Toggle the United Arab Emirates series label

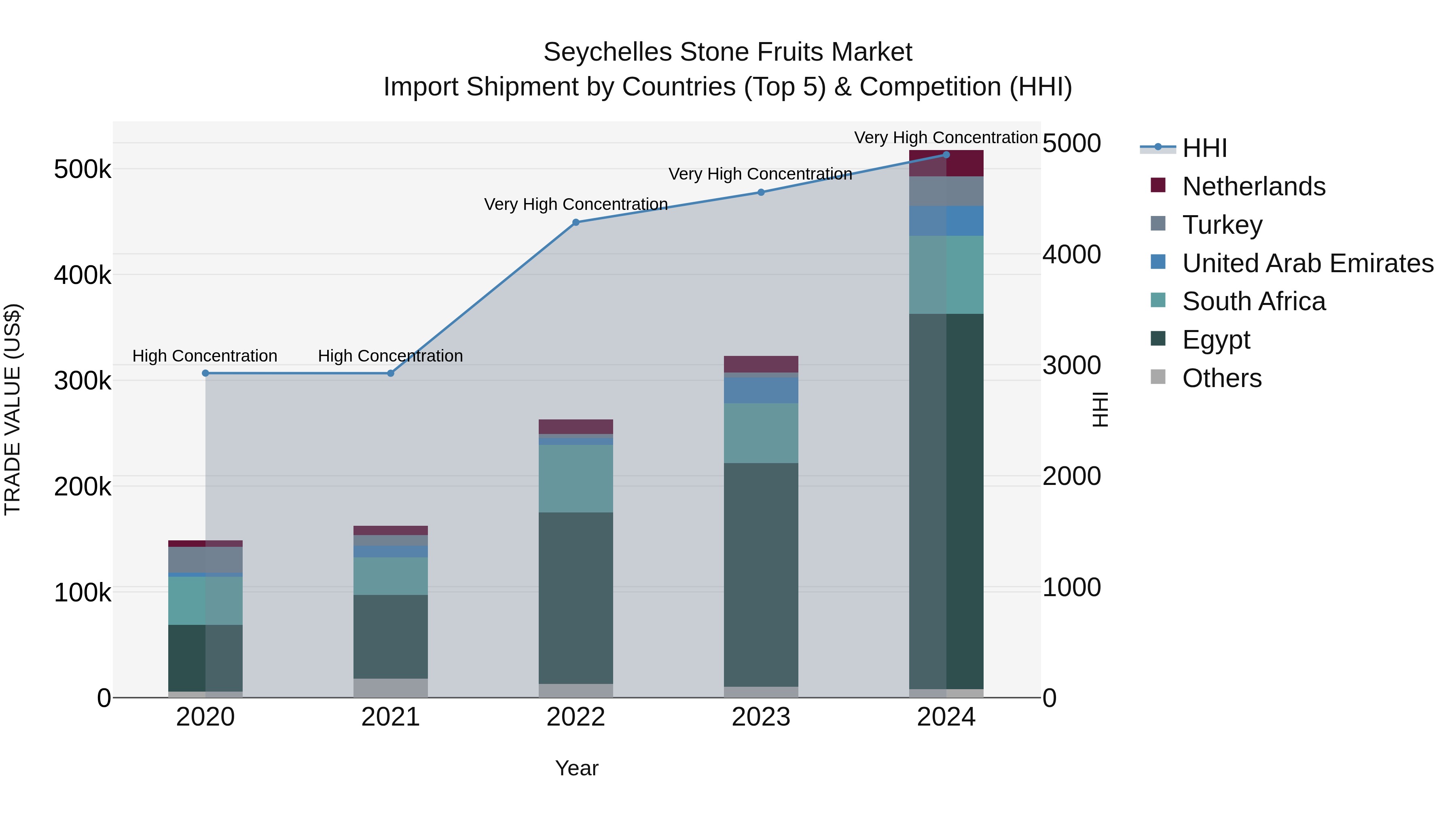[x=1308, y=263]
